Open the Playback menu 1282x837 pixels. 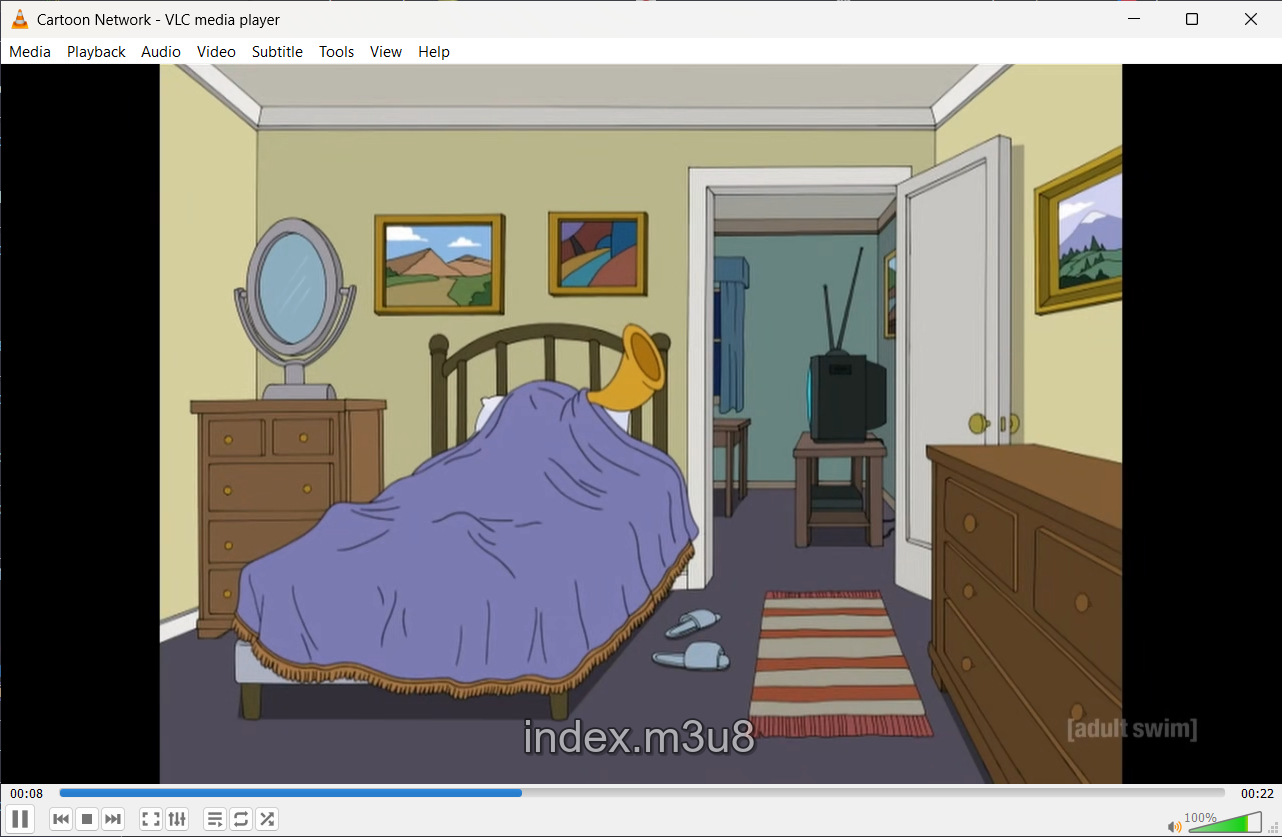pos(96,52)
